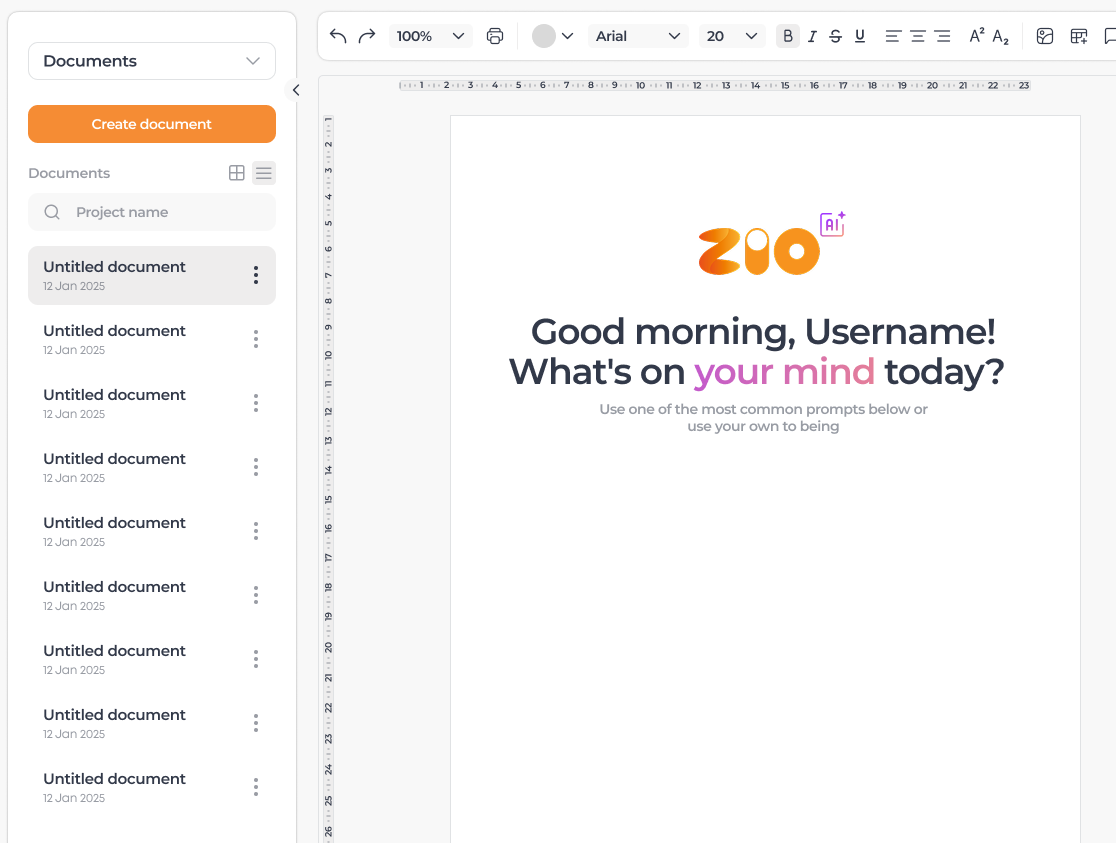Click the Undo icon in the toolbar

(x=337, y=35)
